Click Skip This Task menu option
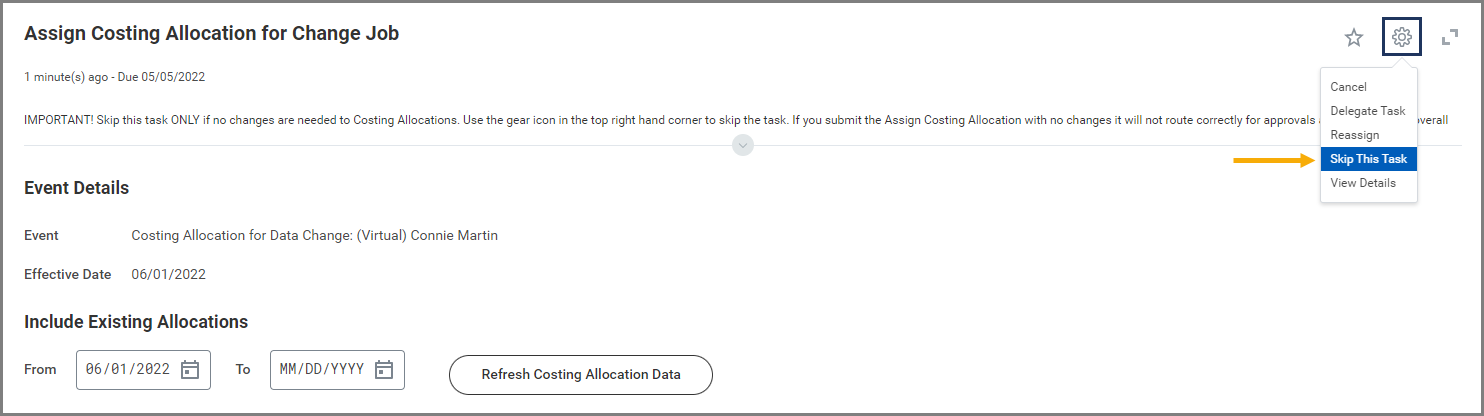 (x=1368, y=159)
